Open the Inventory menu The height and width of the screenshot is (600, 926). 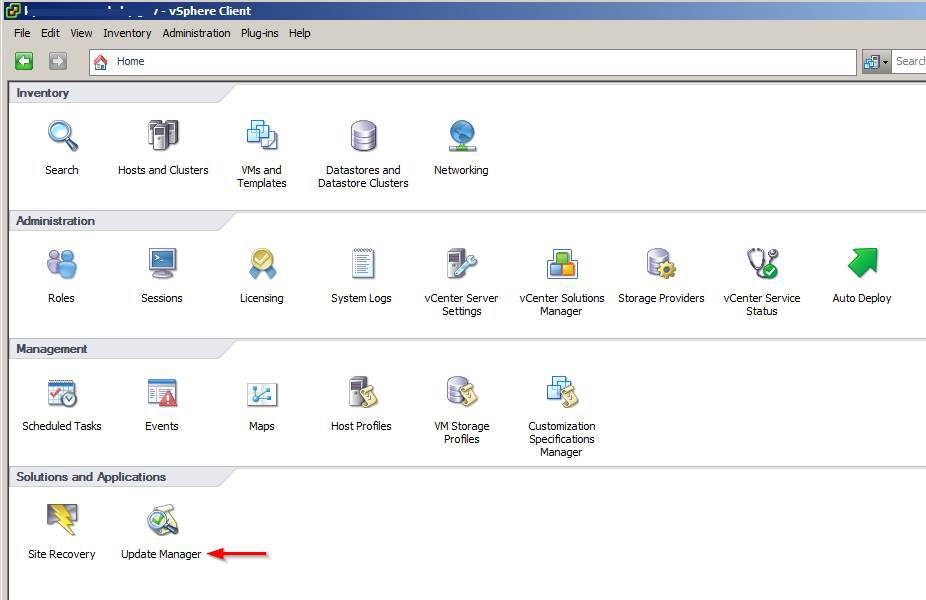pos(128,33)
